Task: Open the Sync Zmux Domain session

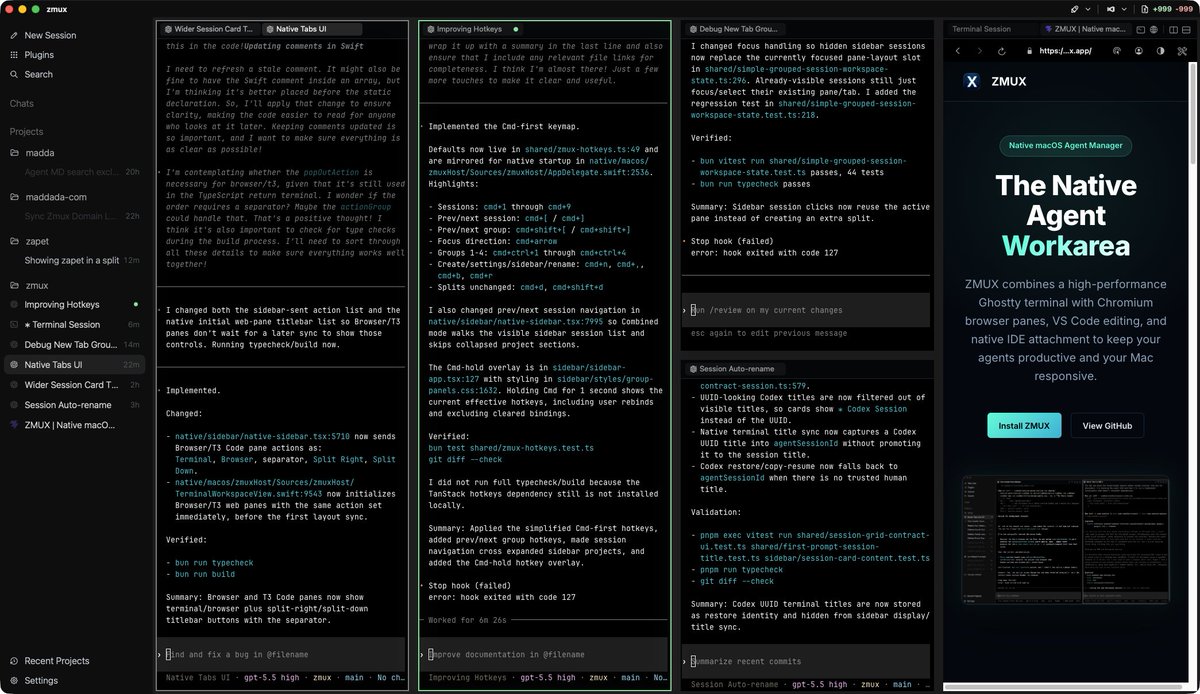Action: click(x=75, y=216)
